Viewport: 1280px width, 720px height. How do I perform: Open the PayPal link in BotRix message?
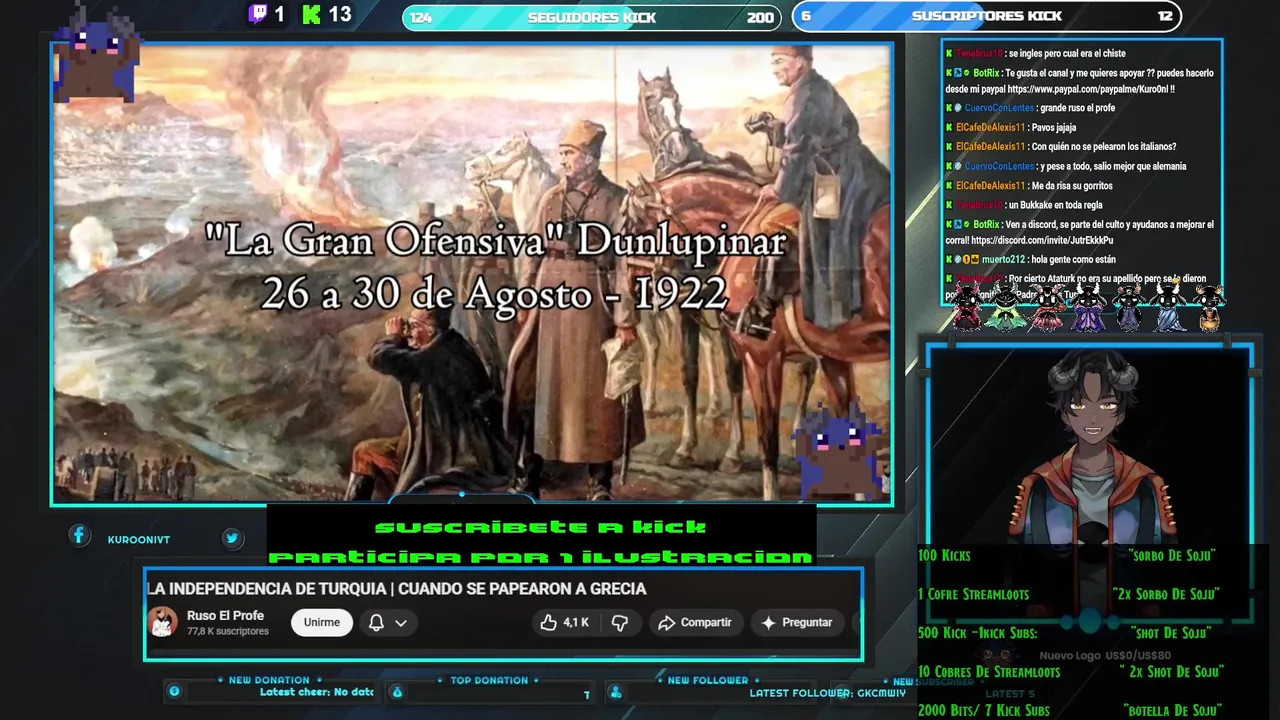(x=1090, y=89)
